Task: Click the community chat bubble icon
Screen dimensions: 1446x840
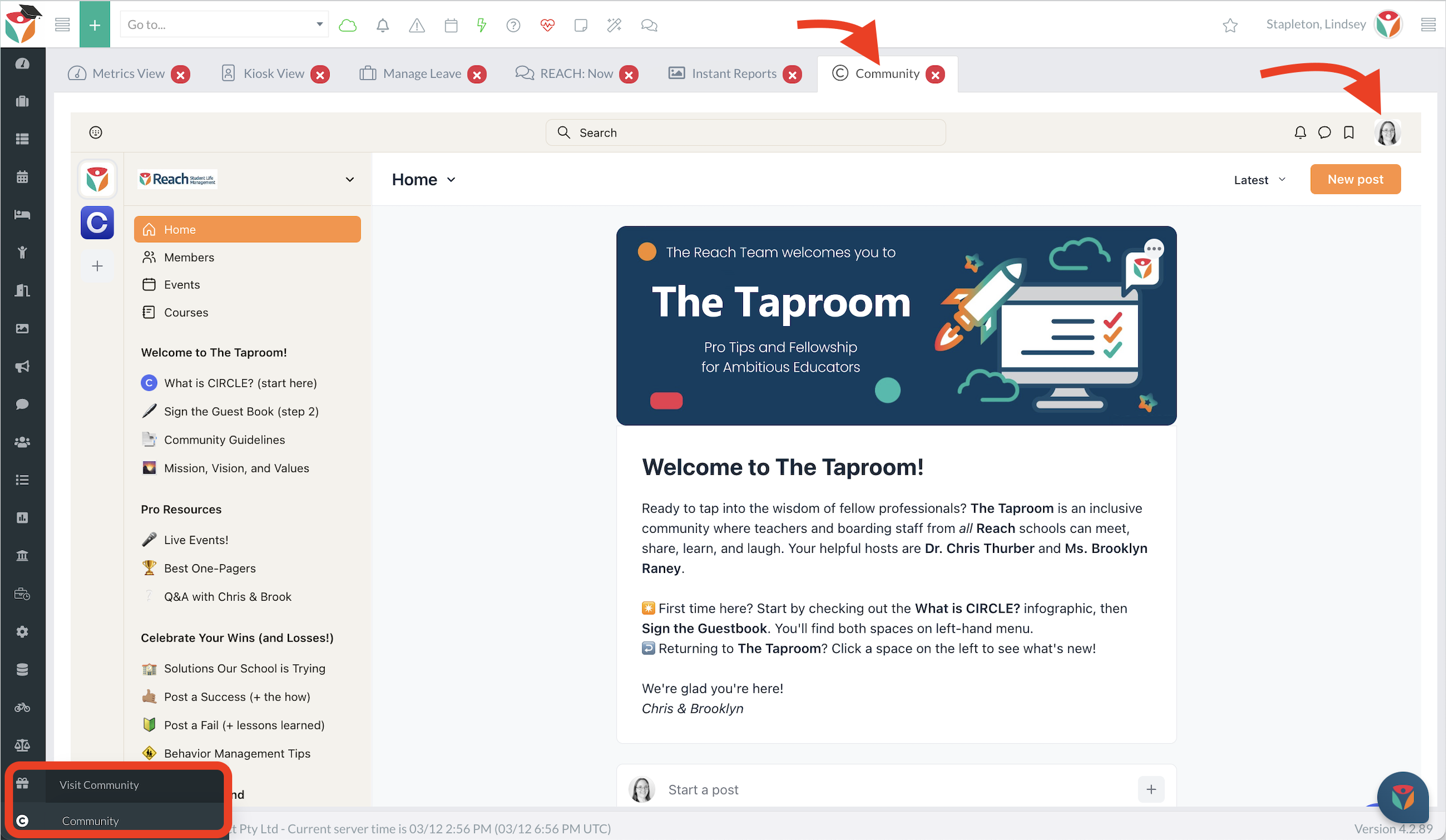Action: [1324, 132]
